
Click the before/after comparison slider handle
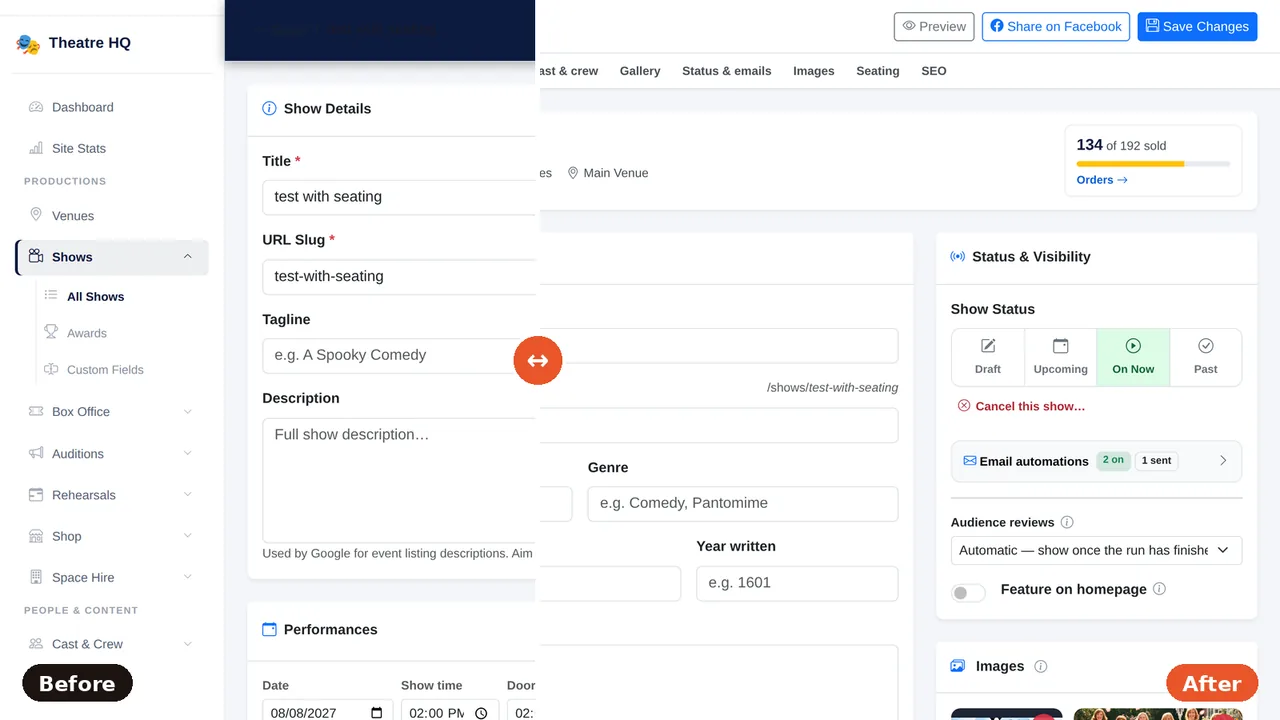coord(538,361)
